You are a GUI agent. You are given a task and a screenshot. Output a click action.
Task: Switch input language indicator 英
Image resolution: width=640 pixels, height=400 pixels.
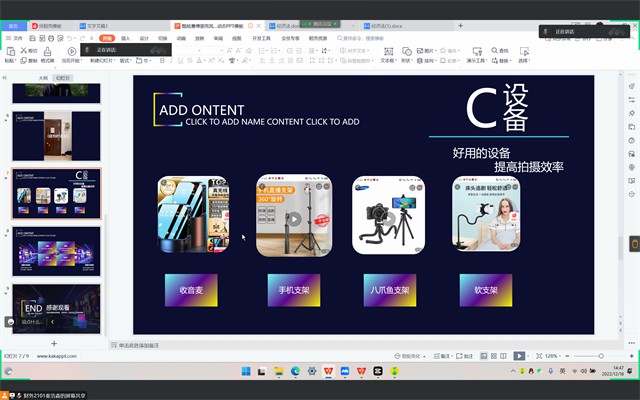click(562, 371)
